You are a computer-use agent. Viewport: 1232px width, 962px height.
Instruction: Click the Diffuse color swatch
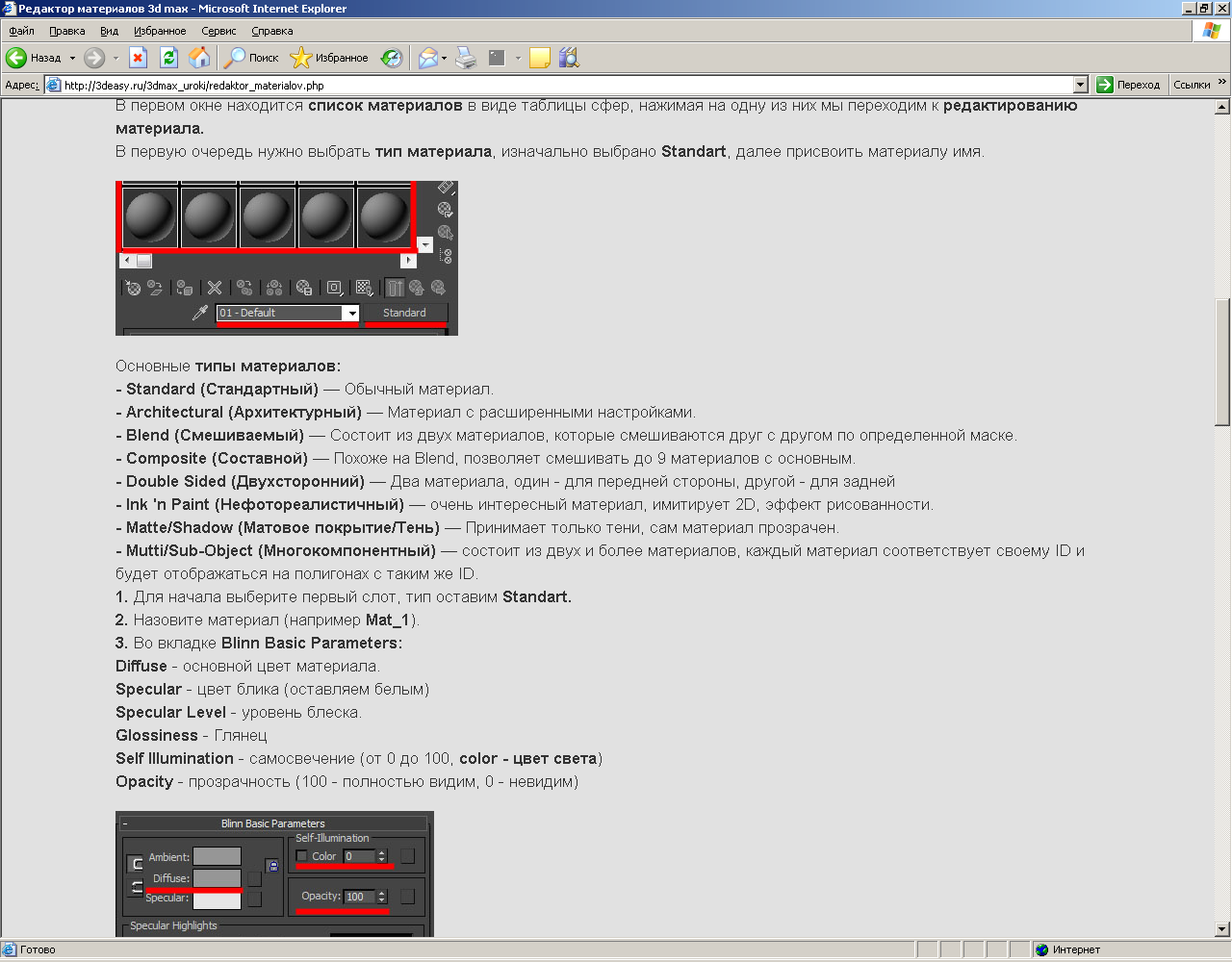[x=217, y=878]
